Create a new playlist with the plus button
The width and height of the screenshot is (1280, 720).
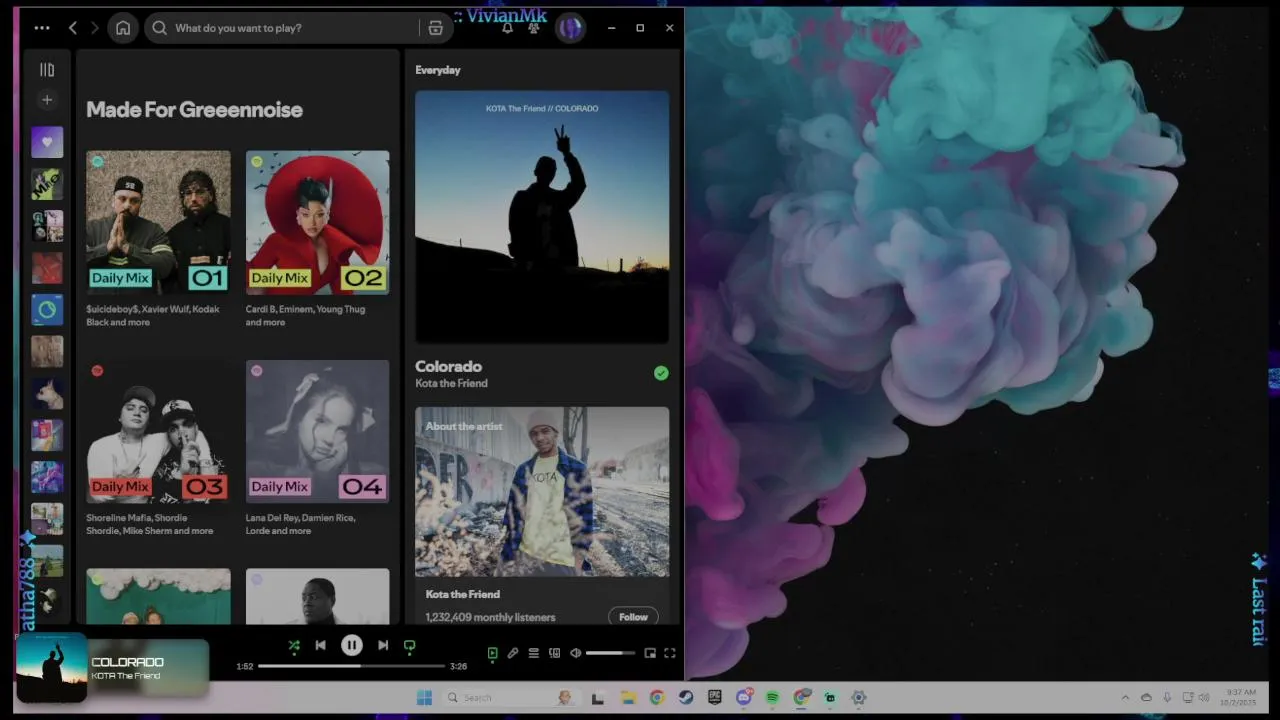click(47, 100)
